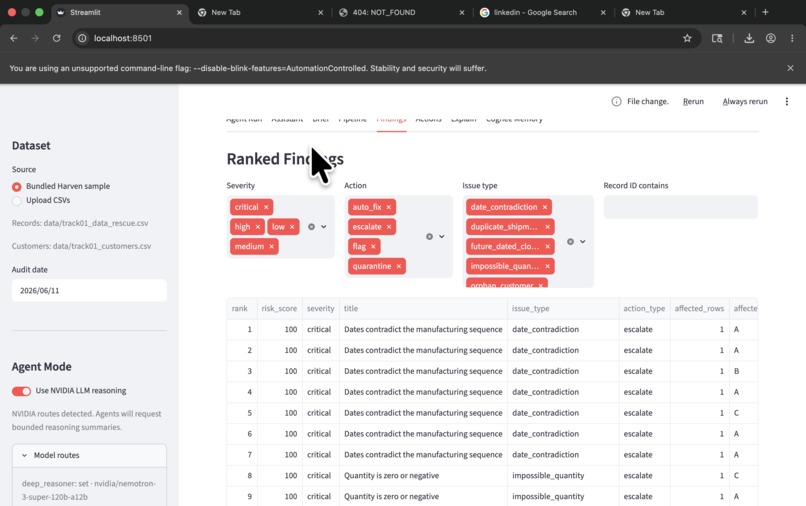
Task: Reload the localhost page
Action: pyautogui.click(x=57, y=39)
